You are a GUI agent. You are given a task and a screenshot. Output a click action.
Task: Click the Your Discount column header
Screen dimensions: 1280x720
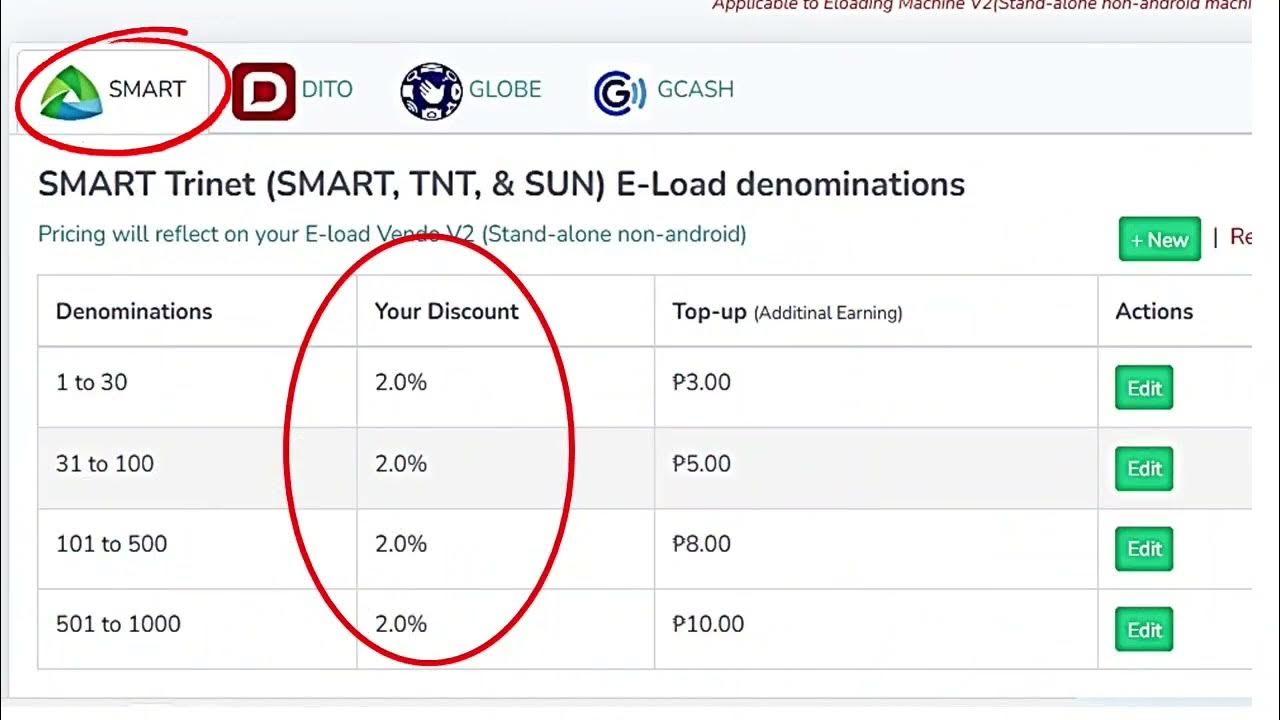446,311
